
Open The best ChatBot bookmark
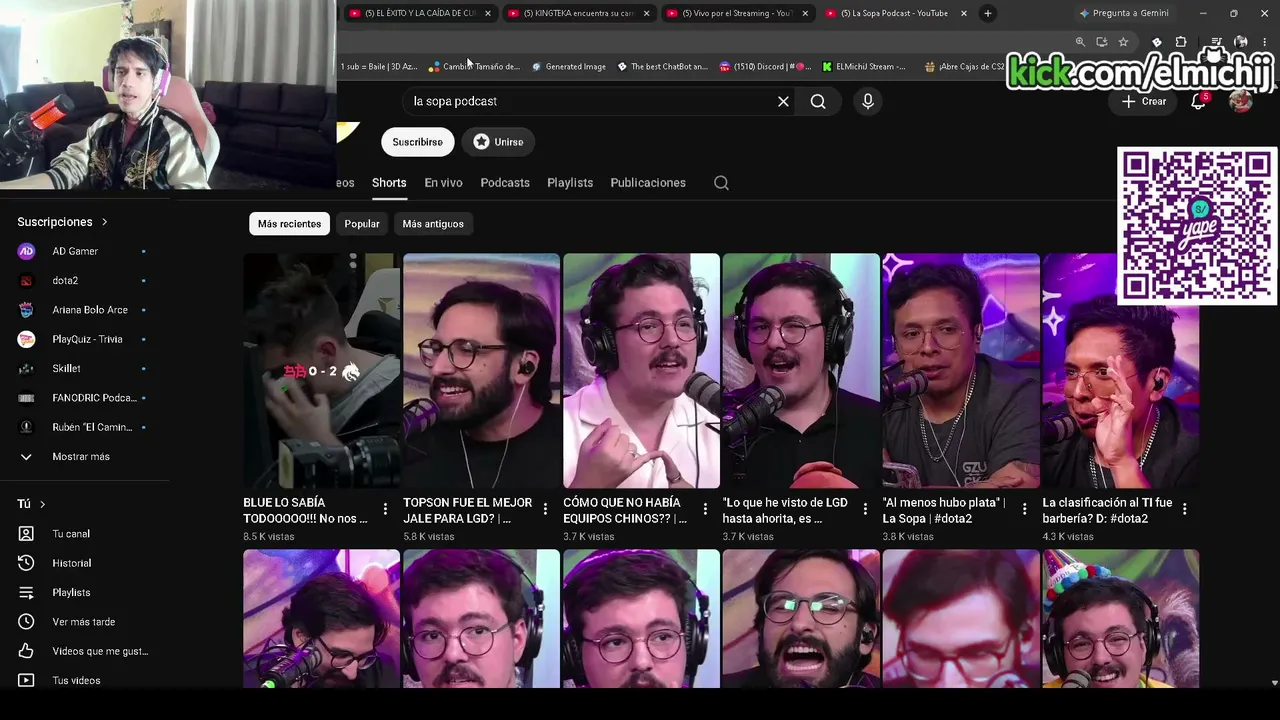point(662,67)
